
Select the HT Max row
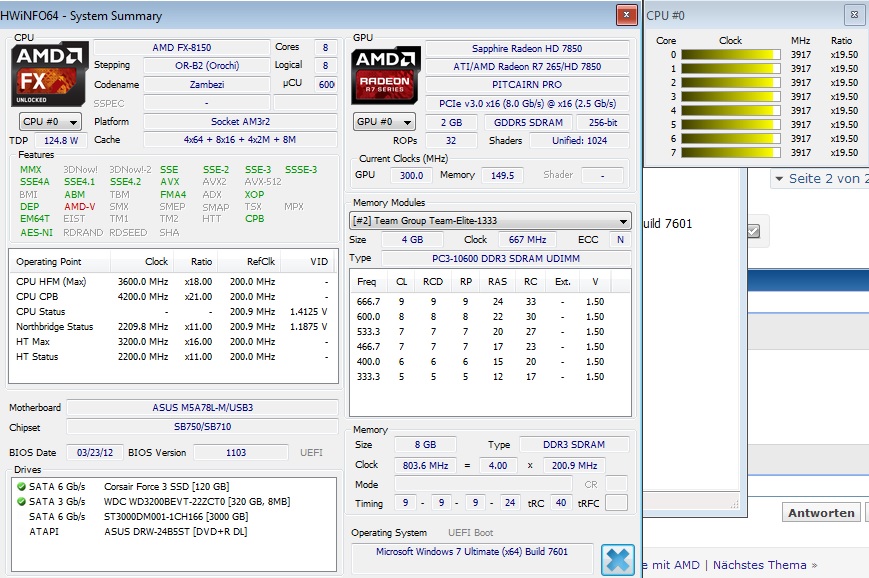pyautogui.click(x=173, y=341)
